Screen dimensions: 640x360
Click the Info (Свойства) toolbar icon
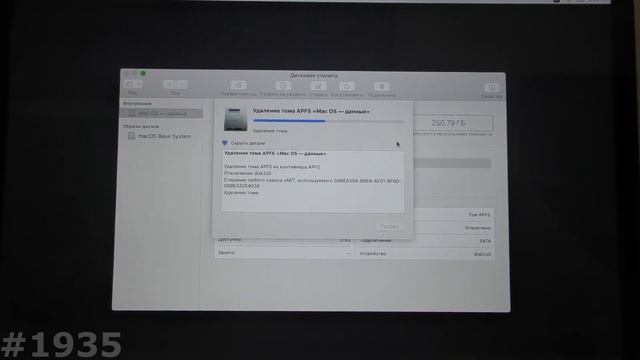click(491, 87)
